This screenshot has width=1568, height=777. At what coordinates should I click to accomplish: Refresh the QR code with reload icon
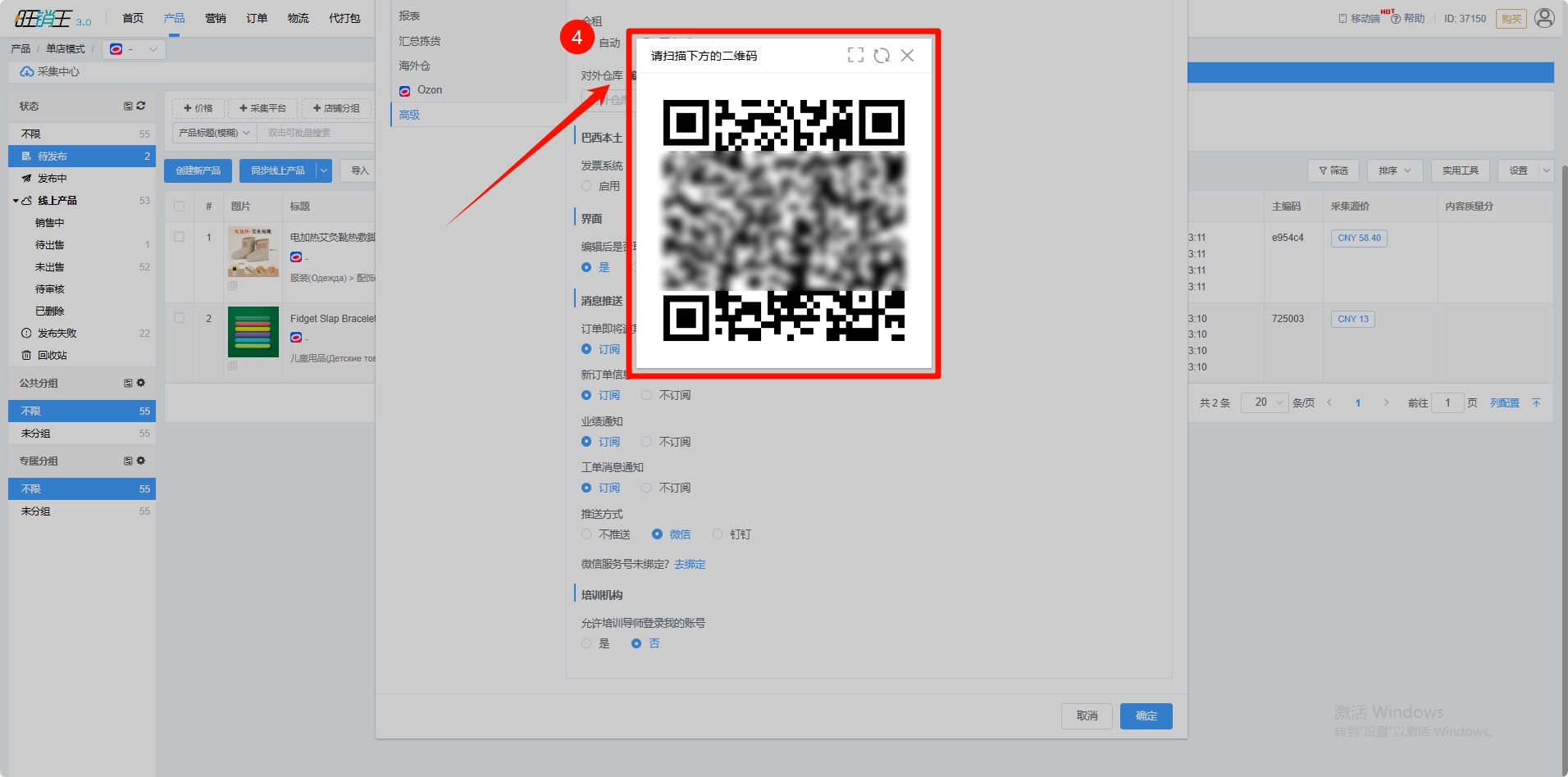pos(882,55)
